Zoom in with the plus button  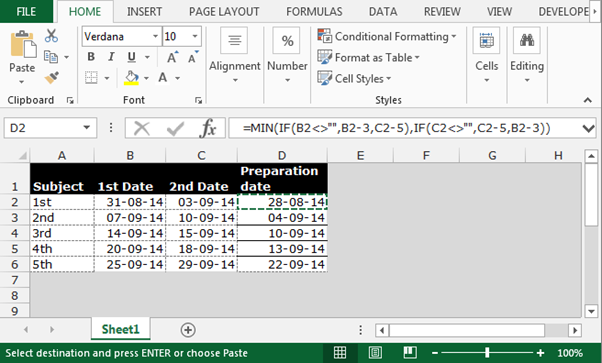[540, 353]
